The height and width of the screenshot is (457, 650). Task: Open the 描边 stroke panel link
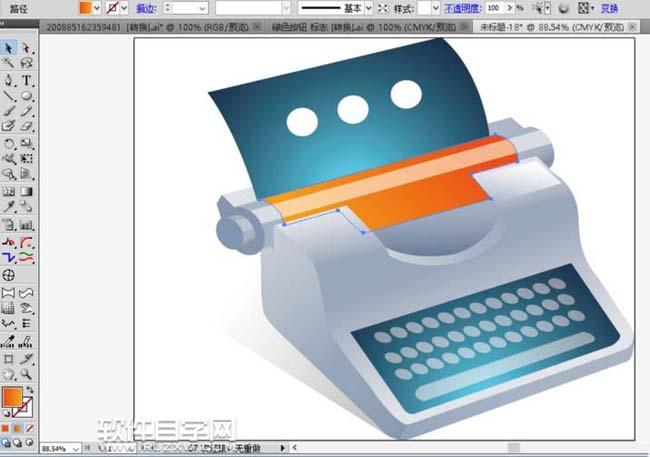coord(146,8)
